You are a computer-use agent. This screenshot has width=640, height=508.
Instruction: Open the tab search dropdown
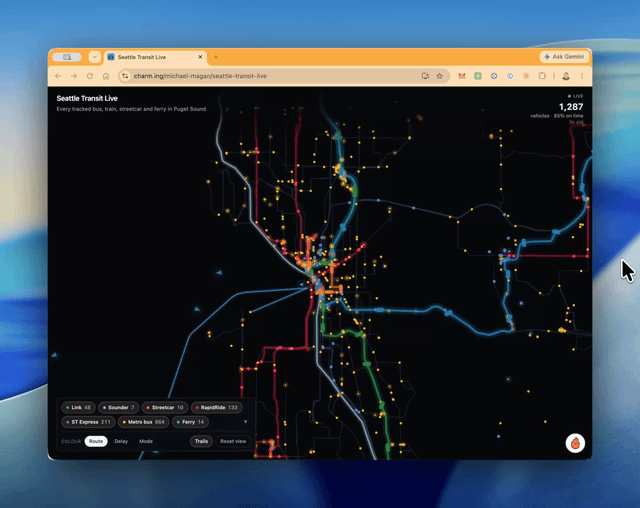[95, 57]
